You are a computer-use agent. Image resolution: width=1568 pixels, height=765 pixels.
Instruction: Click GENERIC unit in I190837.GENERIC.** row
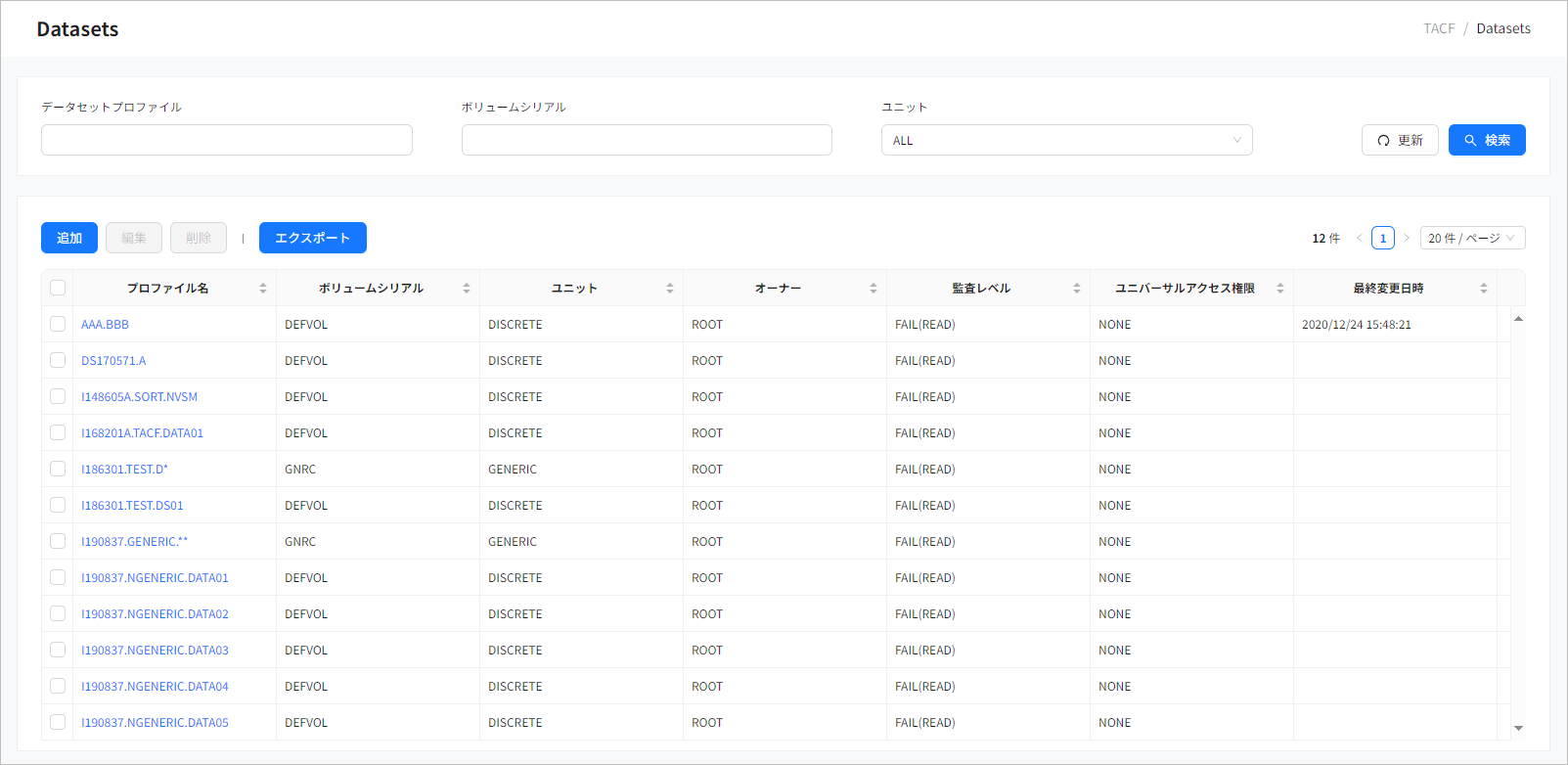[x=513, y=542]
